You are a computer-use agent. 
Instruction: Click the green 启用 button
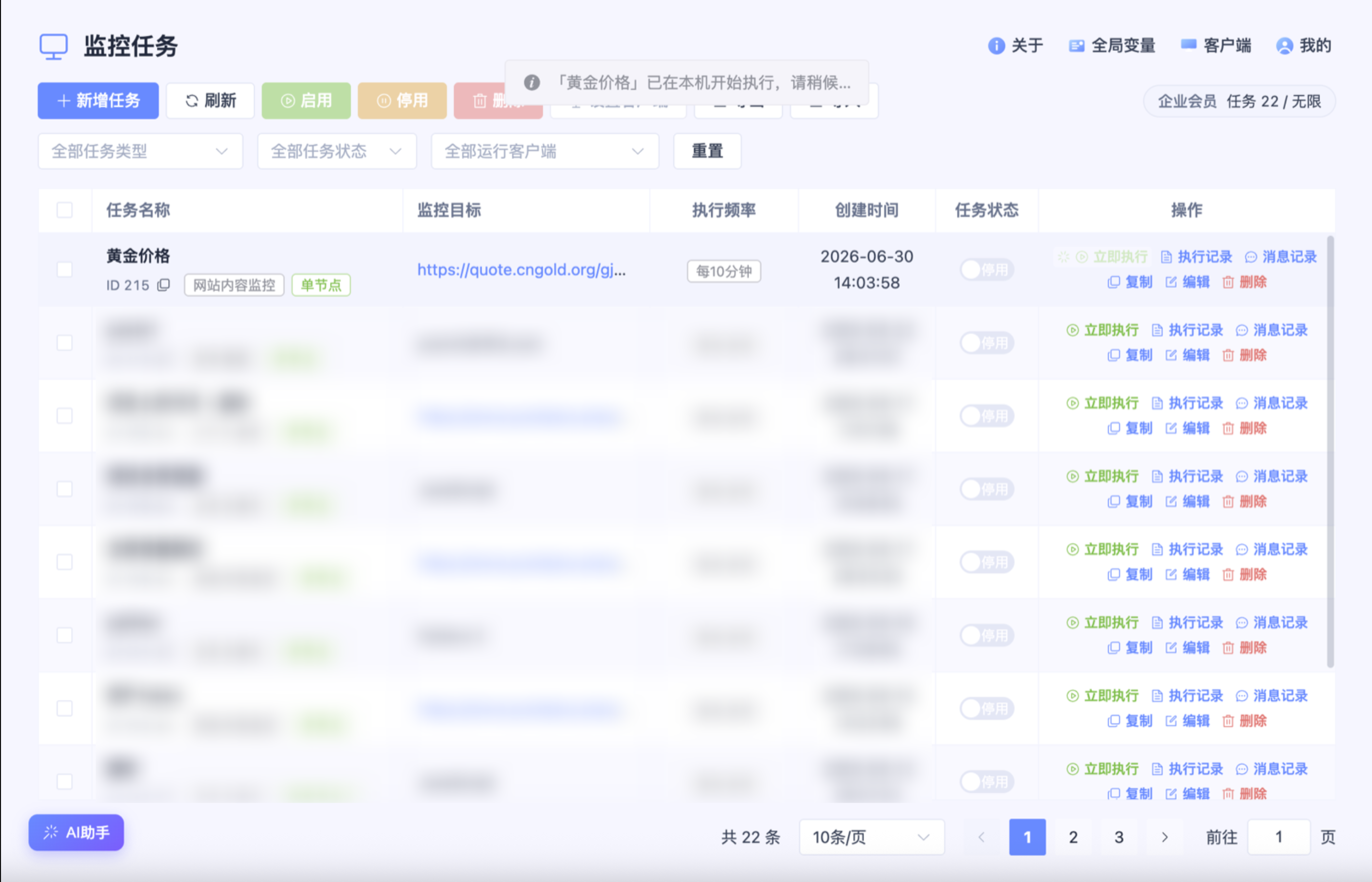306,101
